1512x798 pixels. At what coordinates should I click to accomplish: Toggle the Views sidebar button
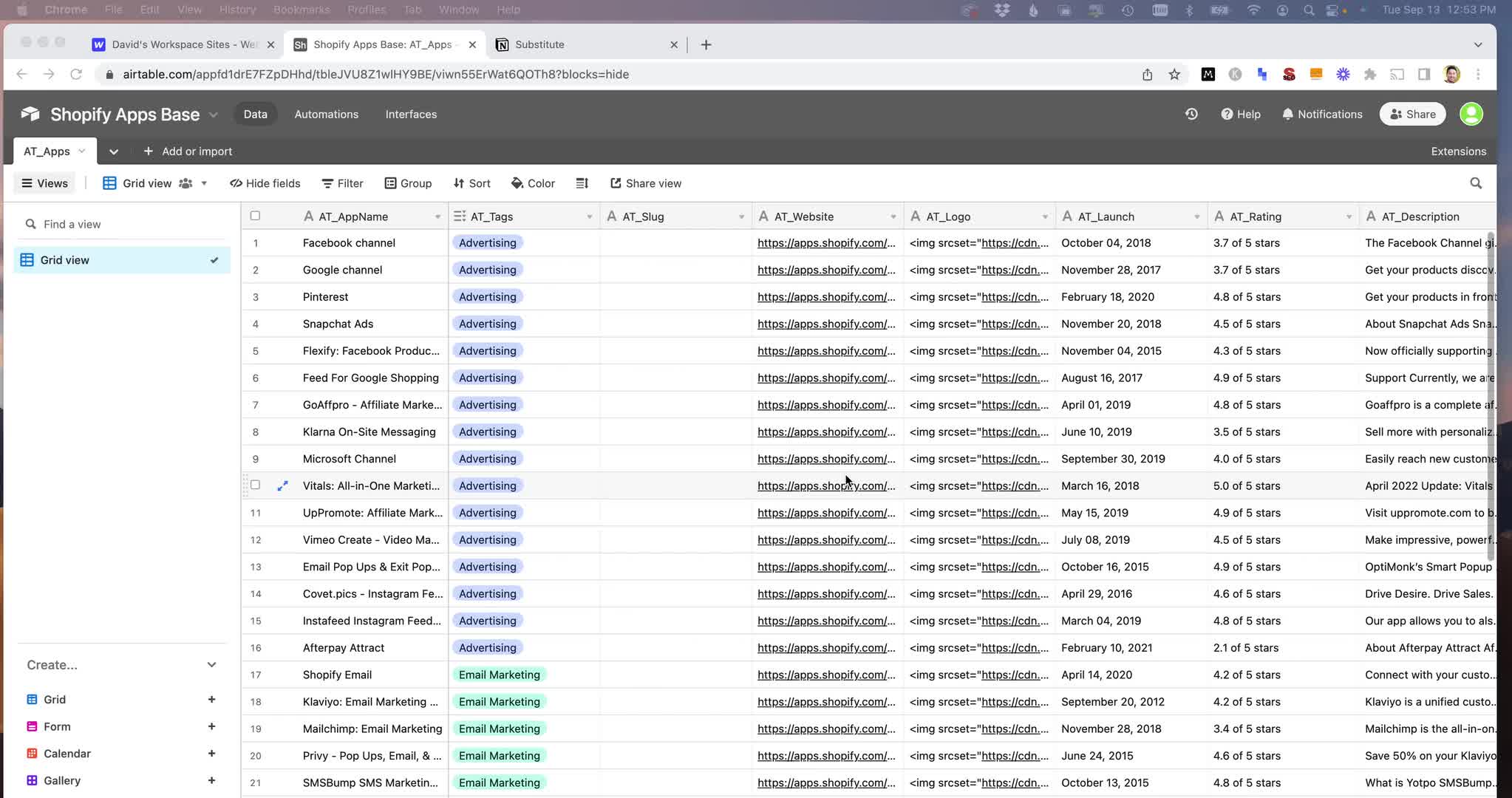44,183
